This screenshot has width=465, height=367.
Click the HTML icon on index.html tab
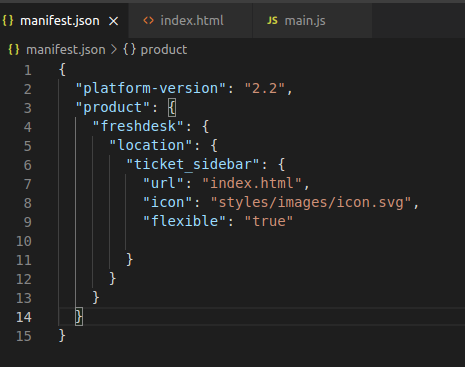(x=148, y=21)
